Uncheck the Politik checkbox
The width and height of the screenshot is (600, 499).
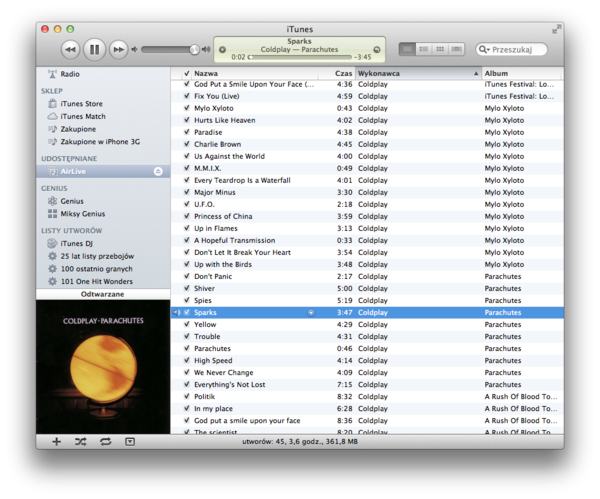tap(186, 396)
